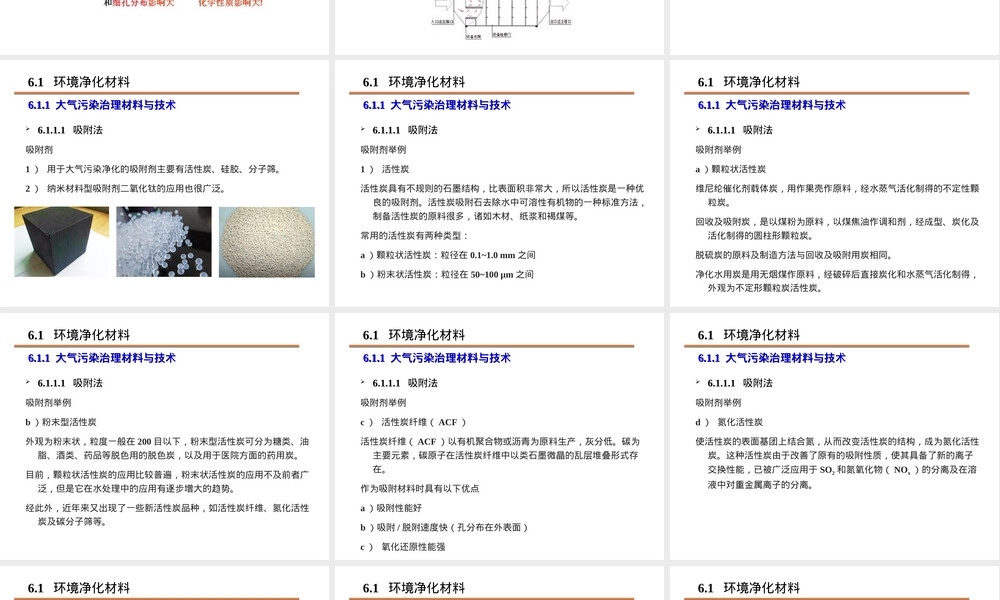The height and width of the screenshot is (600, 1000).
Task: Click the line 'a) 吸附性能好'
Action: [x=391, y=508]
